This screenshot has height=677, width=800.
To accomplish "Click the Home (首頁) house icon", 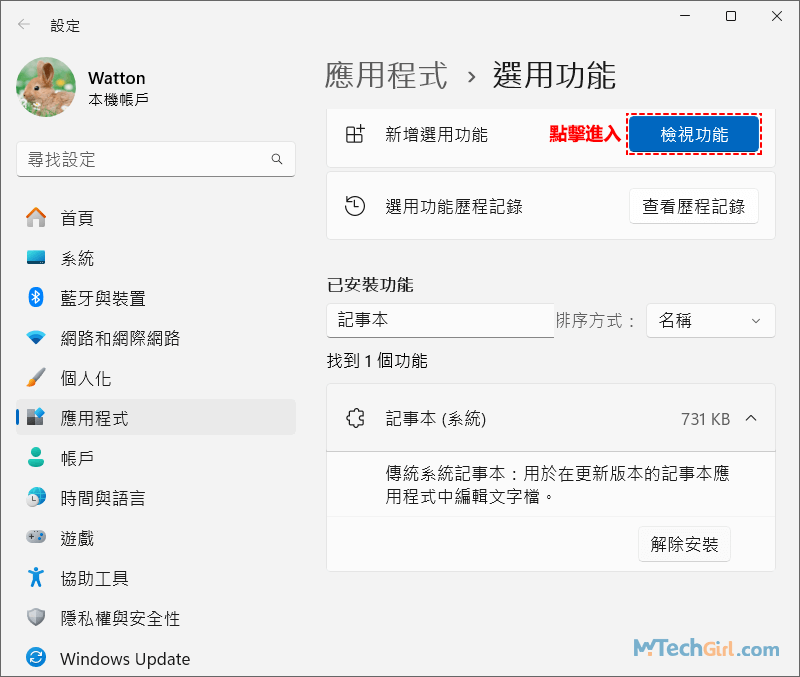I will [36, 218].
